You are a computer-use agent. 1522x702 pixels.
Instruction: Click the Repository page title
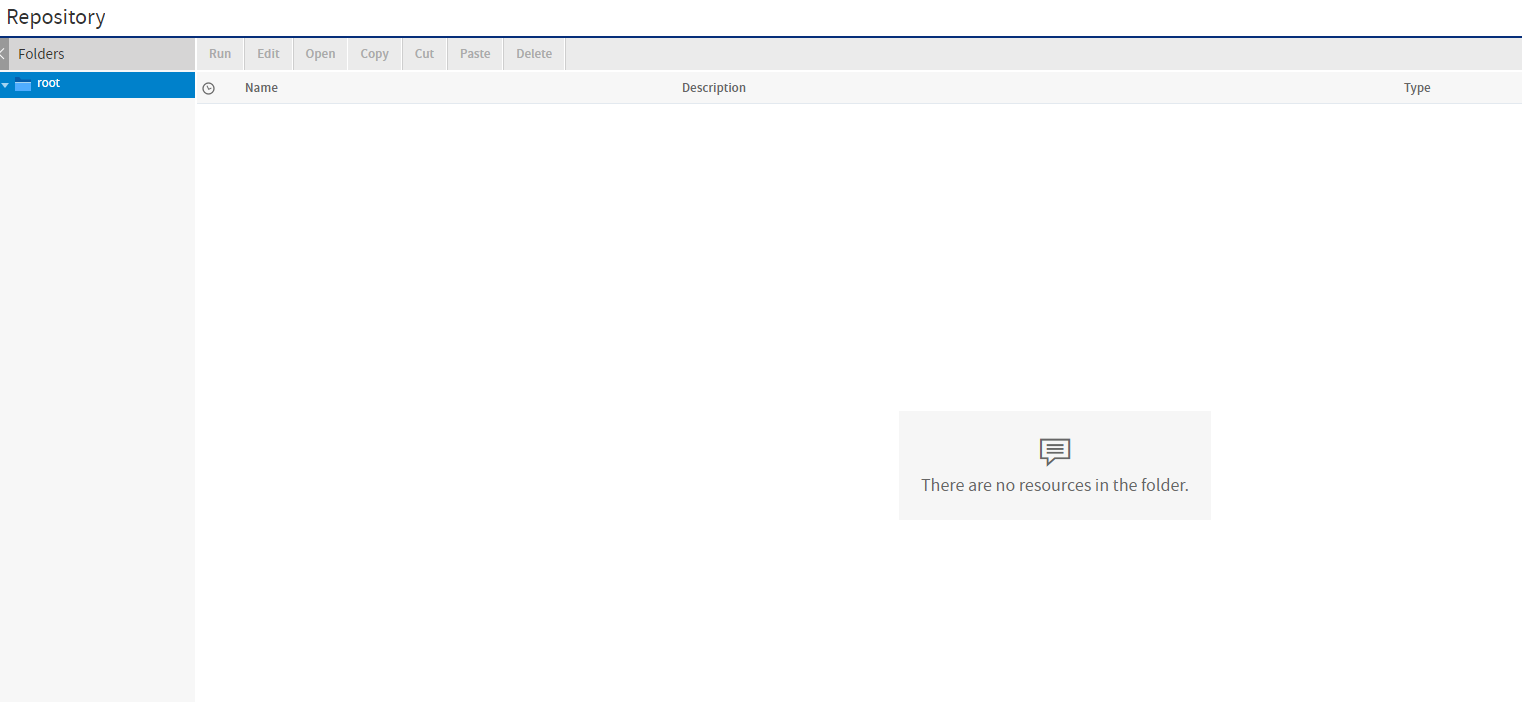click(56, 17)
